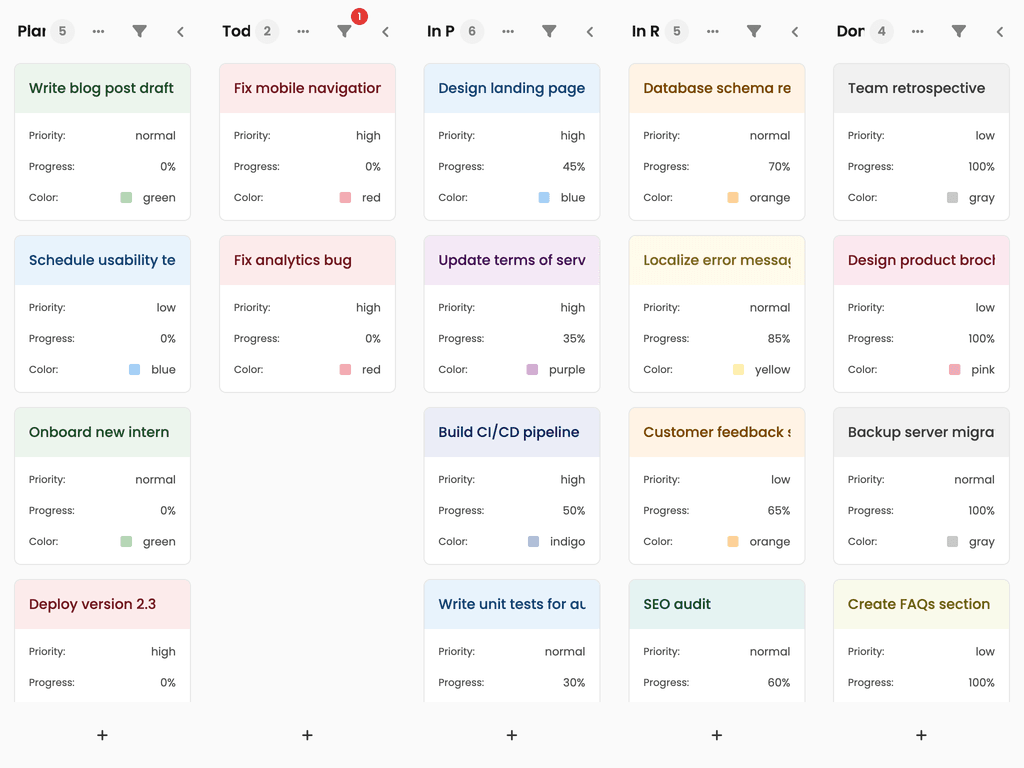Viewport: 1024px width, 768px height.
Task: Open the Tod column more options menu
Action: tap(303, 31)
